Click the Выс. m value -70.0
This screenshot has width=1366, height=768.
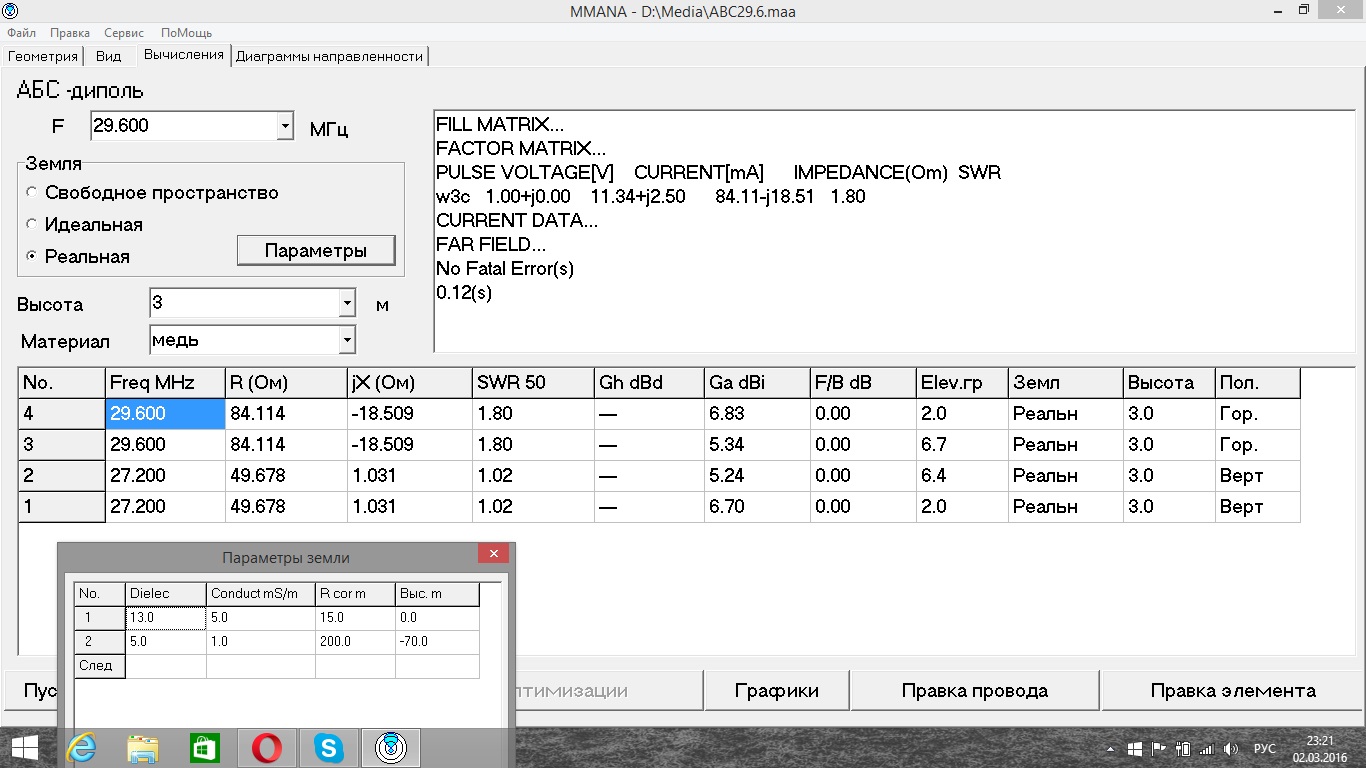click(x=437, y=642)
